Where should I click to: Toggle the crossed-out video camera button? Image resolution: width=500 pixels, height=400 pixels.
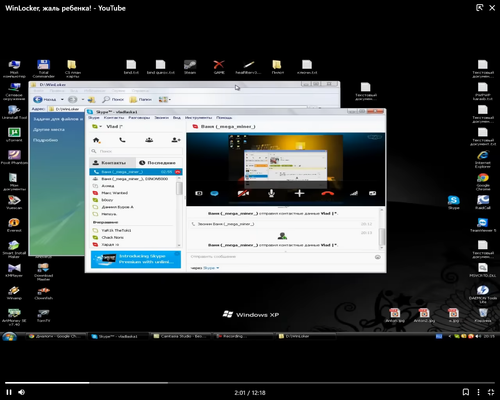click(243, 193)
